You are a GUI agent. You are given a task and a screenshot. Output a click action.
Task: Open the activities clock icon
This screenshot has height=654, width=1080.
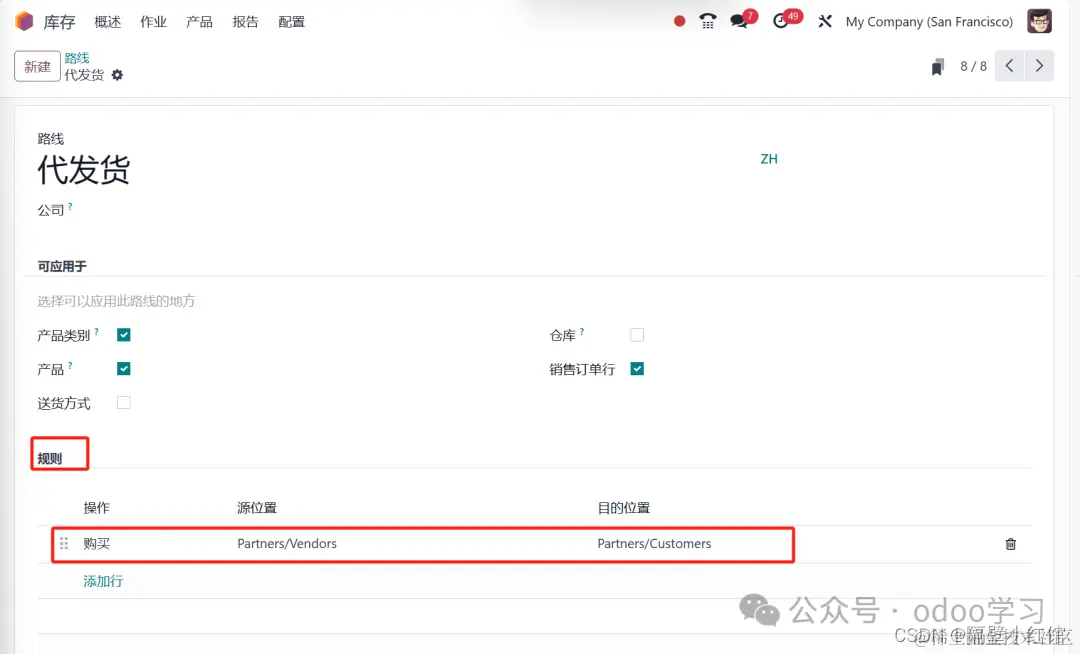coord(780,21)
